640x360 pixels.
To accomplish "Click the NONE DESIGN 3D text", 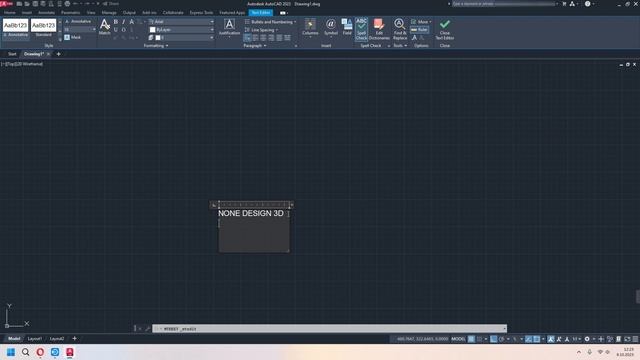I will [x=251, y=213].
